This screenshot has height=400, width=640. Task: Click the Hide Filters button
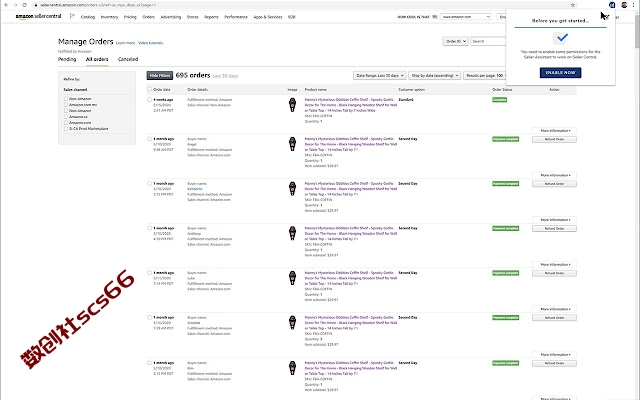click(x=160, y=76)
